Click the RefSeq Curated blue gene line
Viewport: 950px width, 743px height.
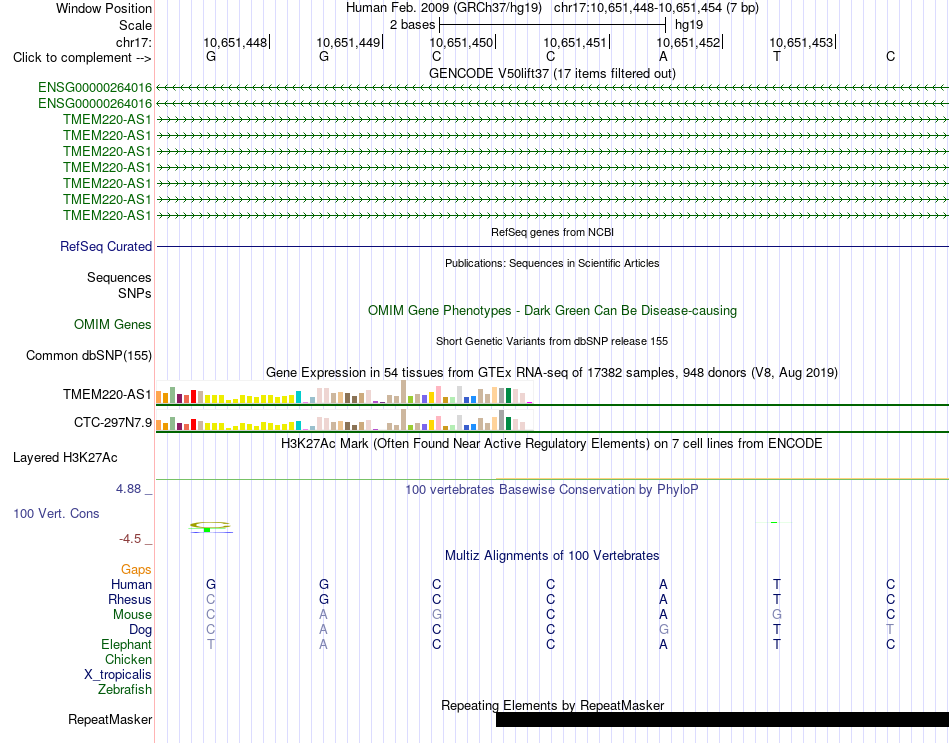553,247
